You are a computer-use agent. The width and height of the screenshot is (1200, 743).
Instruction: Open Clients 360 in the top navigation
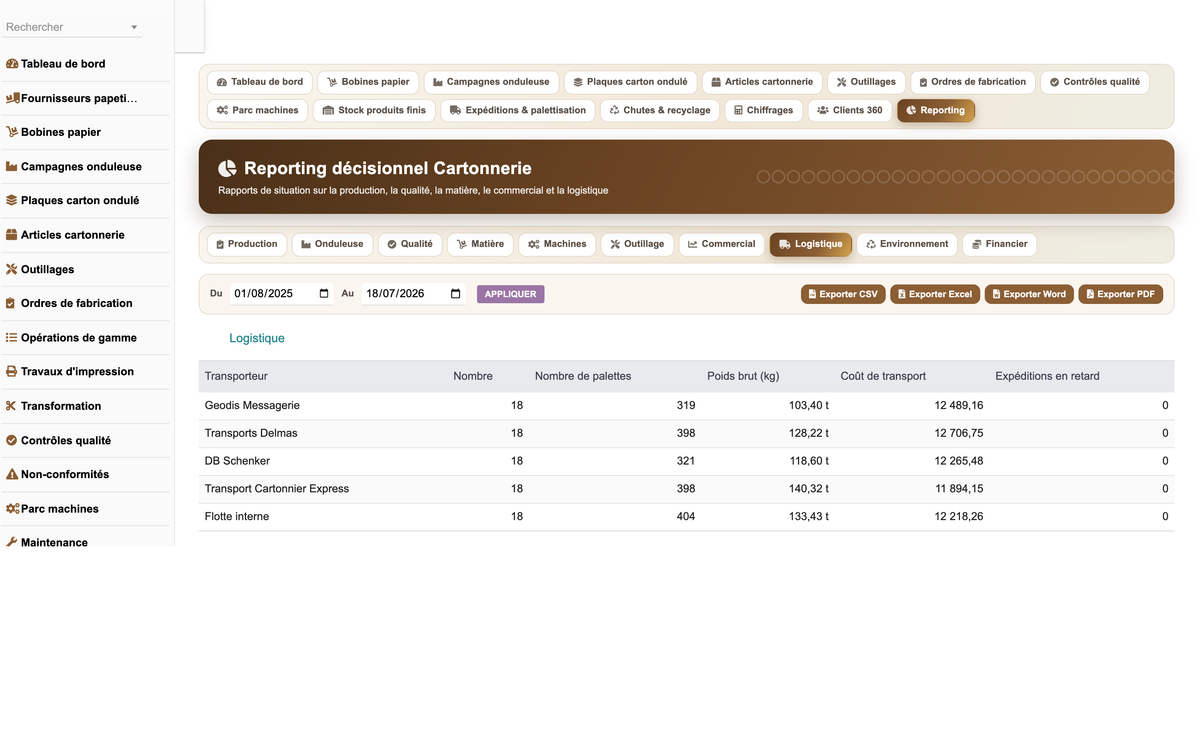pyautogui.click(x=849, y=110)
